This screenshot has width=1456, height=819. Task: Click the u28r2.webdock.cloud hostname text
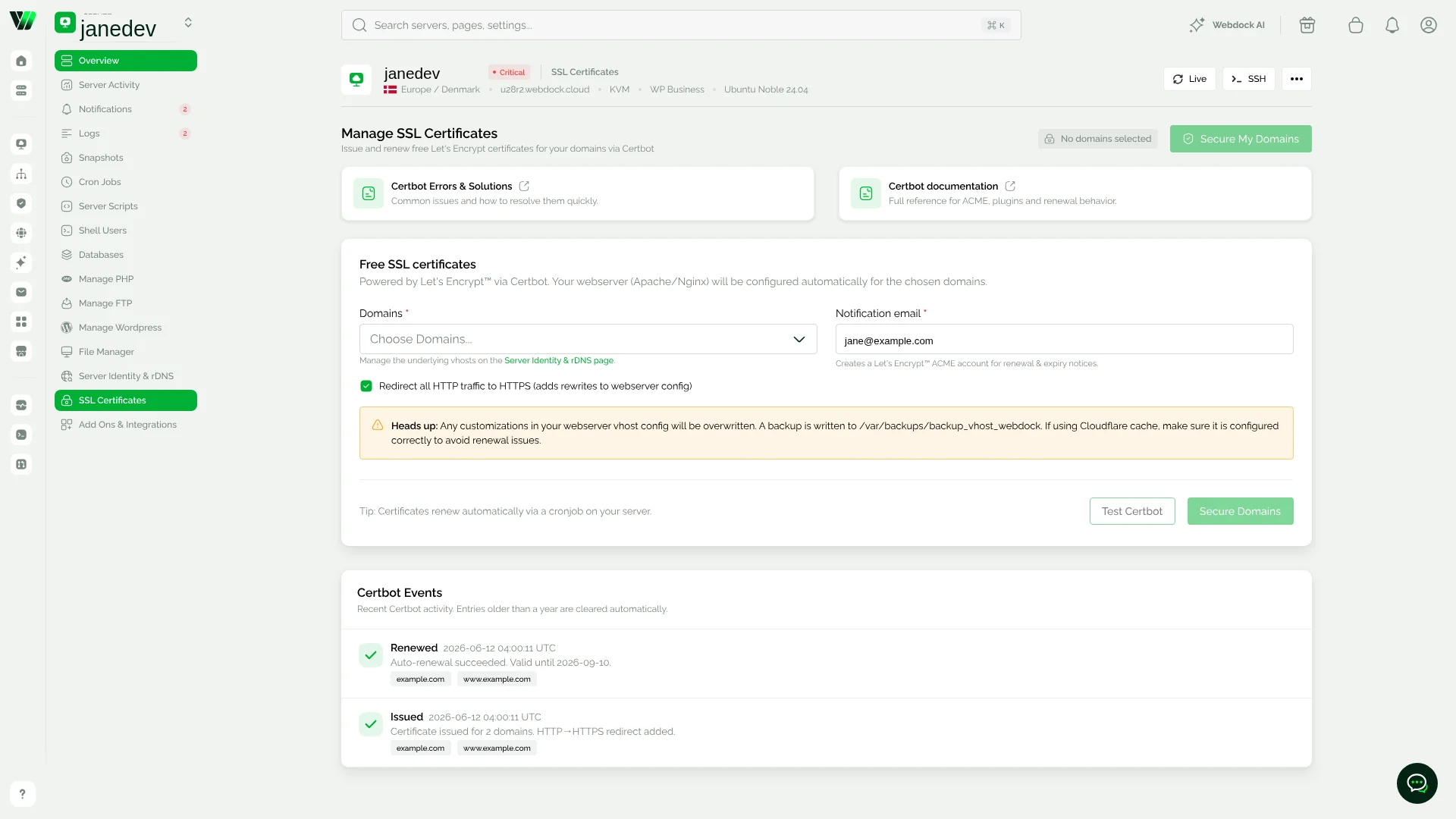click(544, 89)
